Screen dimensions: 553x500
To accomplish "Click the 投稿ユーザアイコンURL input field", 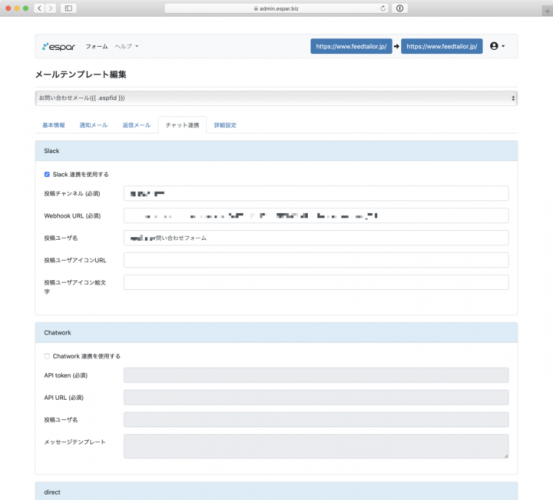I will [x=316, y=260].
